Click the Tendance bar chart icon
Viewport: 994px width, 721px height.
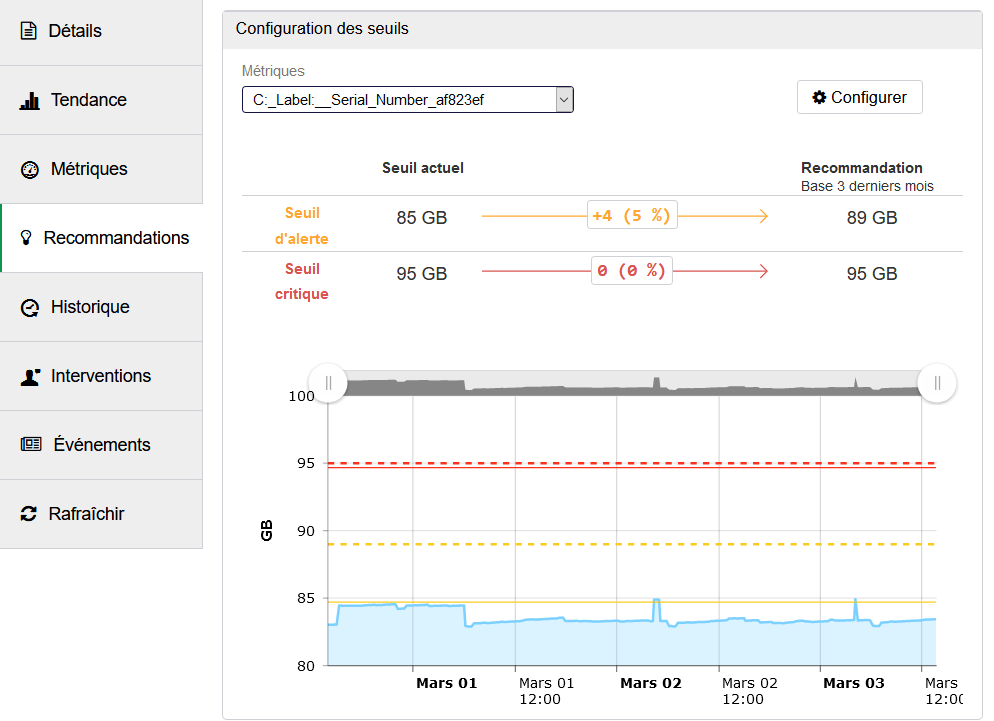[29, 100]
